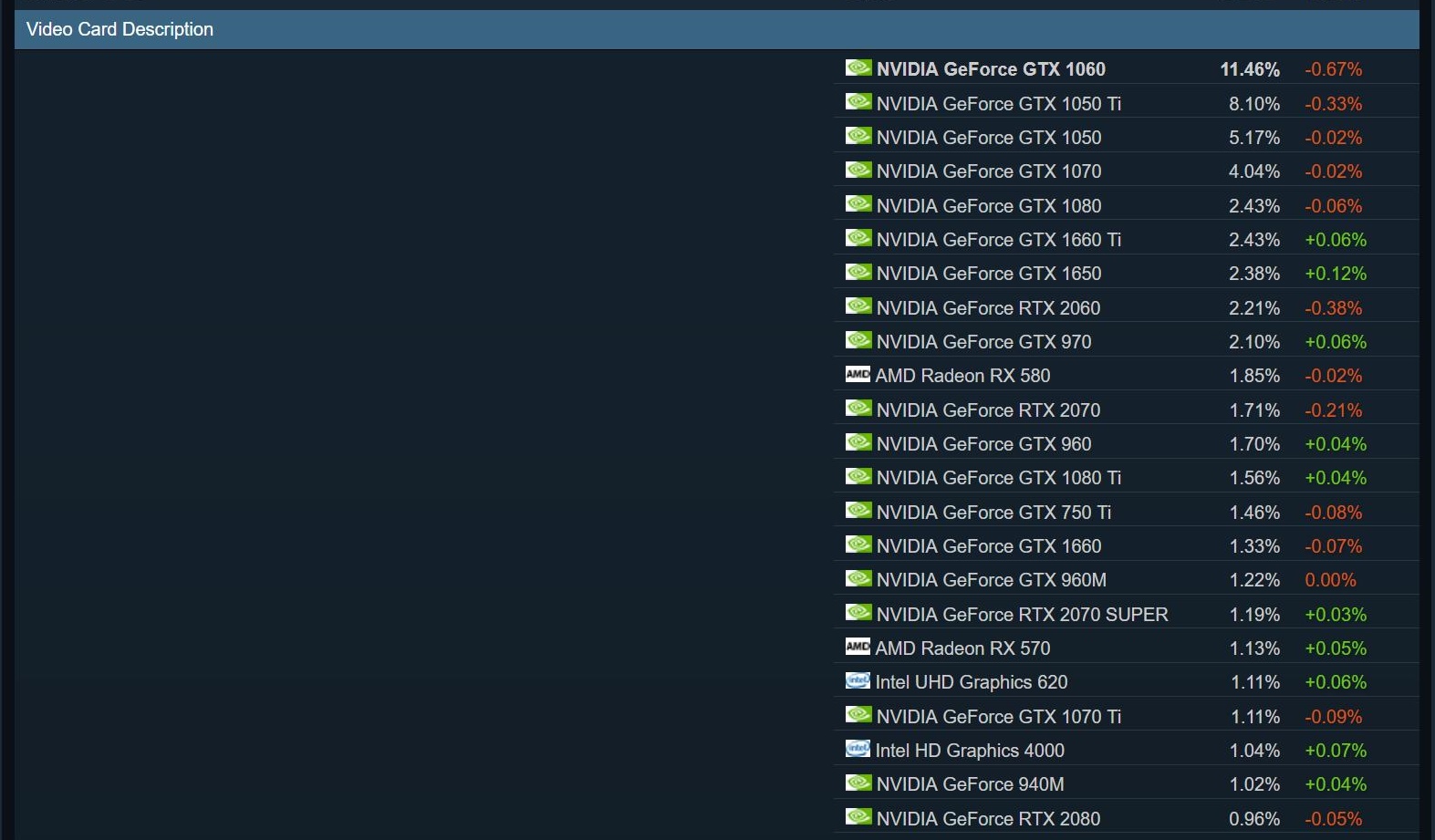Viewport: 1435px width, 840px height.
Task: Click the +0.12% change for GTX 1650
Action: pyautogui.click(x=1336, y=274)
